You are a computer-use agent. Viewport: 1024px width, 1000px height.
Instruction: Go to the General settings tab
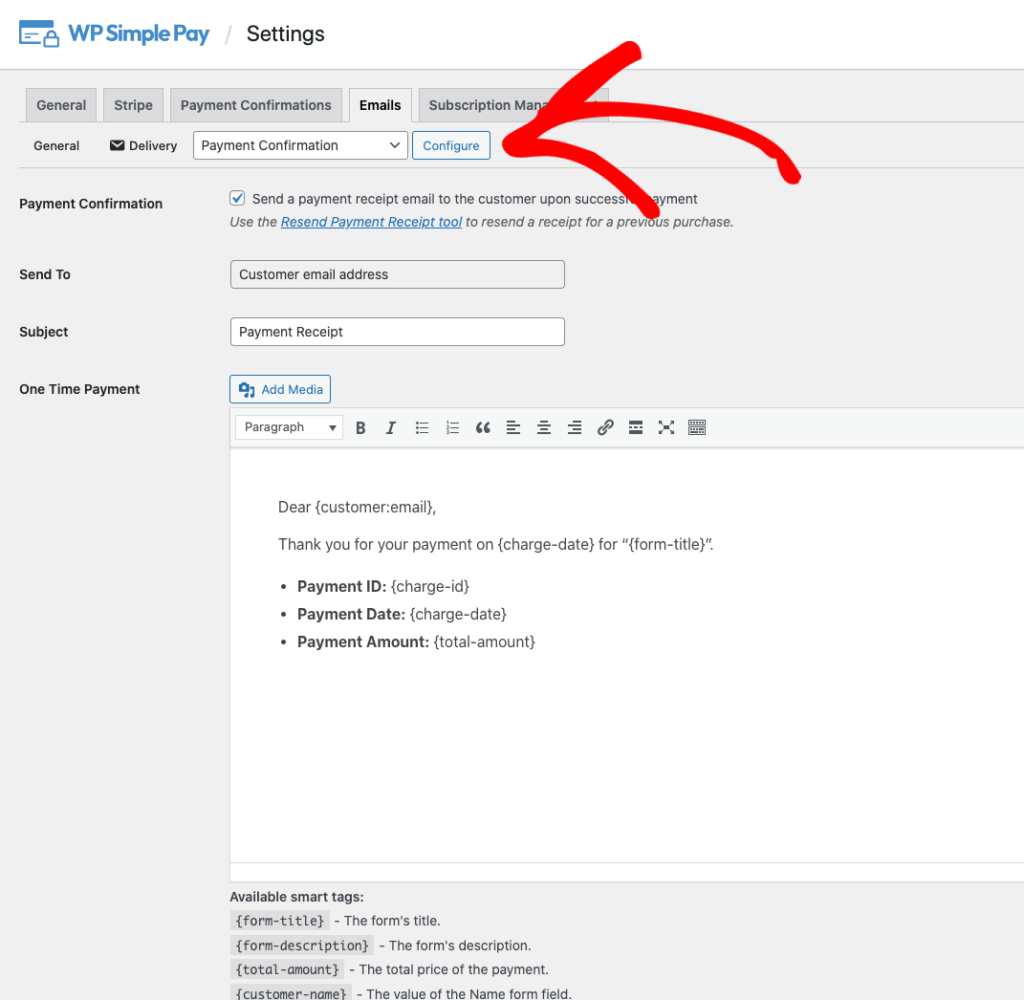(61, 105)
